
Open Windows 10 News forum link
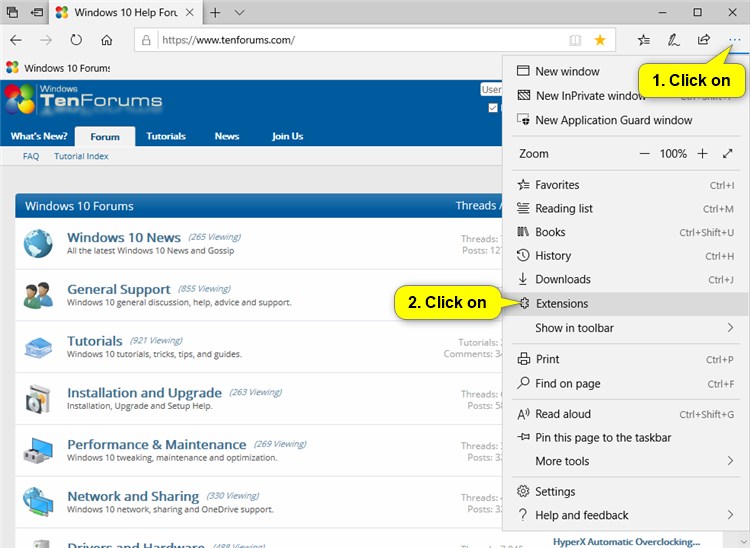tap(124, 237)
